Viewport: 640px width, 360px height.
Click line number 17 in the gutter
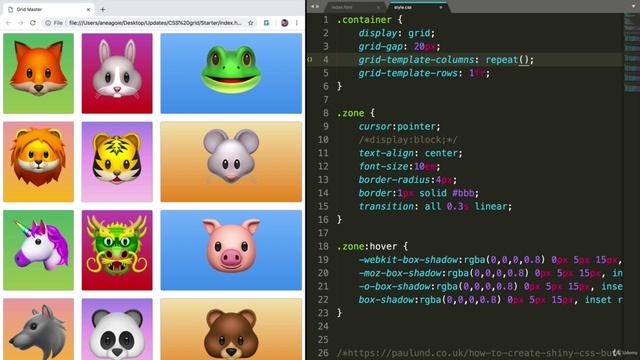(x=323, y=233)
